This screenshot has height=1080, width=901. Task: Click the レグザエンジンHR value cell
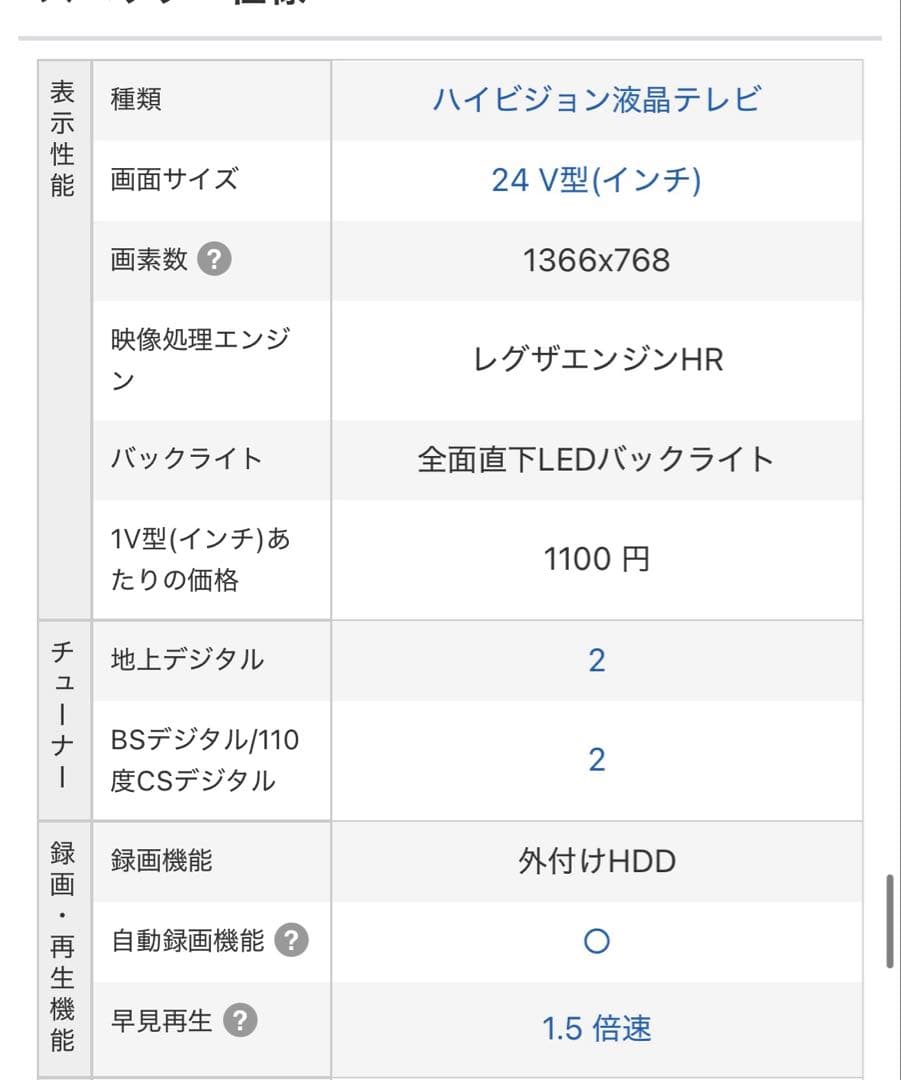click(597, 360)
